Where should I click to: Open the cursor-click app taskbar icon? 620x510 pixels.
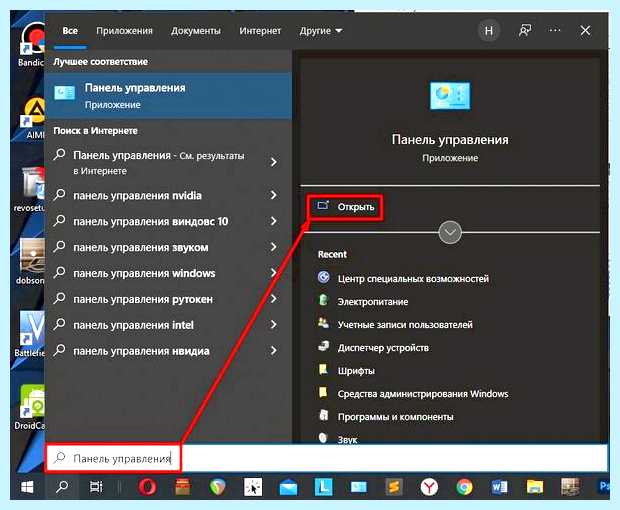click(253, 487)
